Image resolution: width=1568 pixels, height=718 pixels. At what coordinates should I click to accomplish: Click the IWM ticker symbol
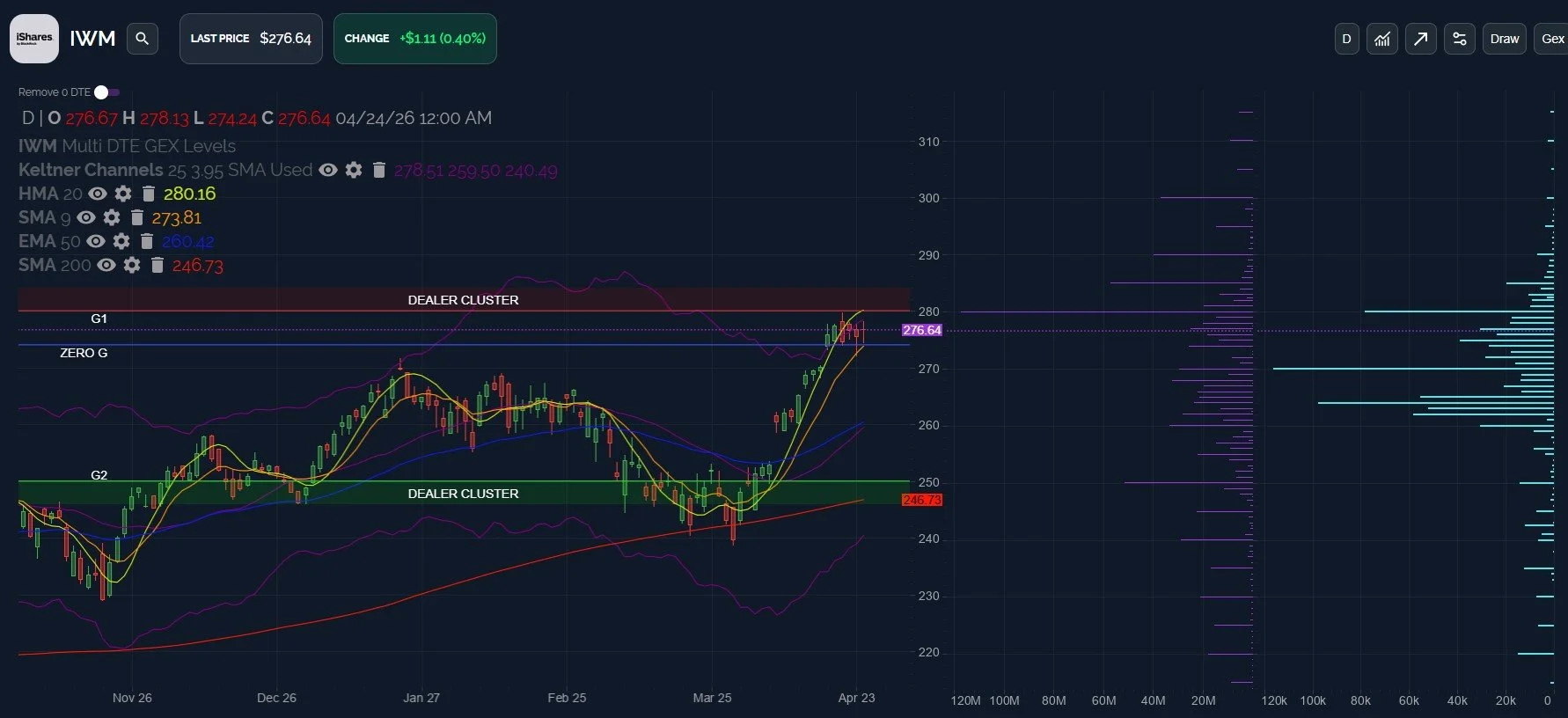pyautogui.click(x=92, y=39)
